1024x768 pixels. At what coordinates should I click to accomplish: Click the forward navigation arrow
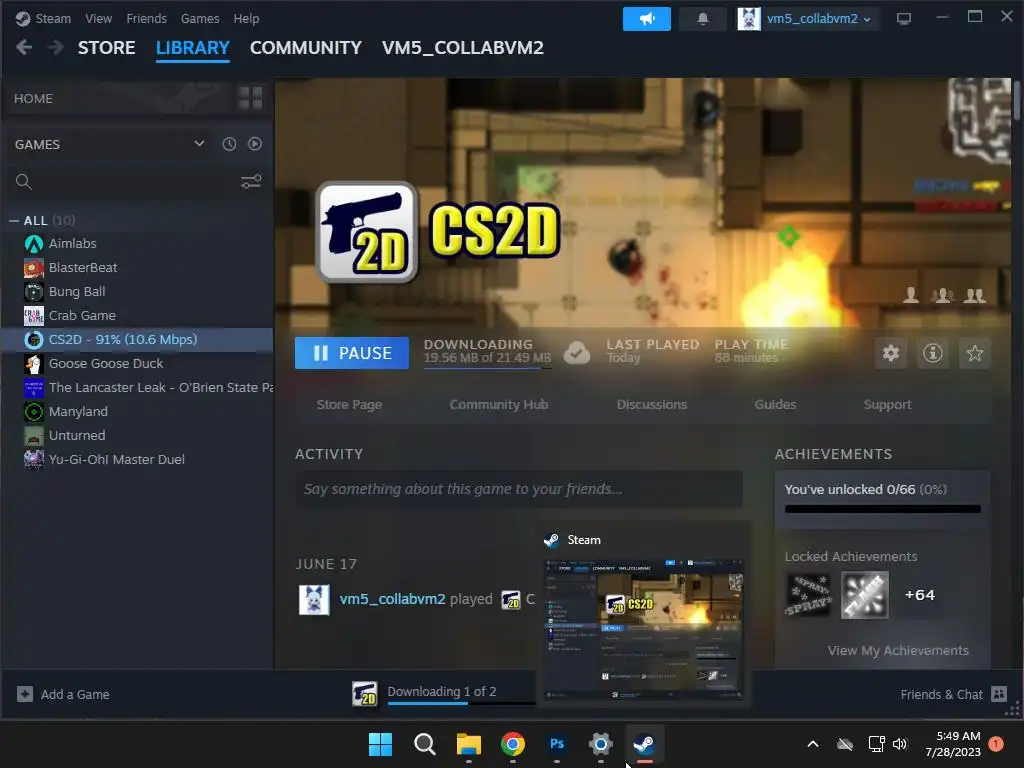pyautogui.click(x=56, y=48)
